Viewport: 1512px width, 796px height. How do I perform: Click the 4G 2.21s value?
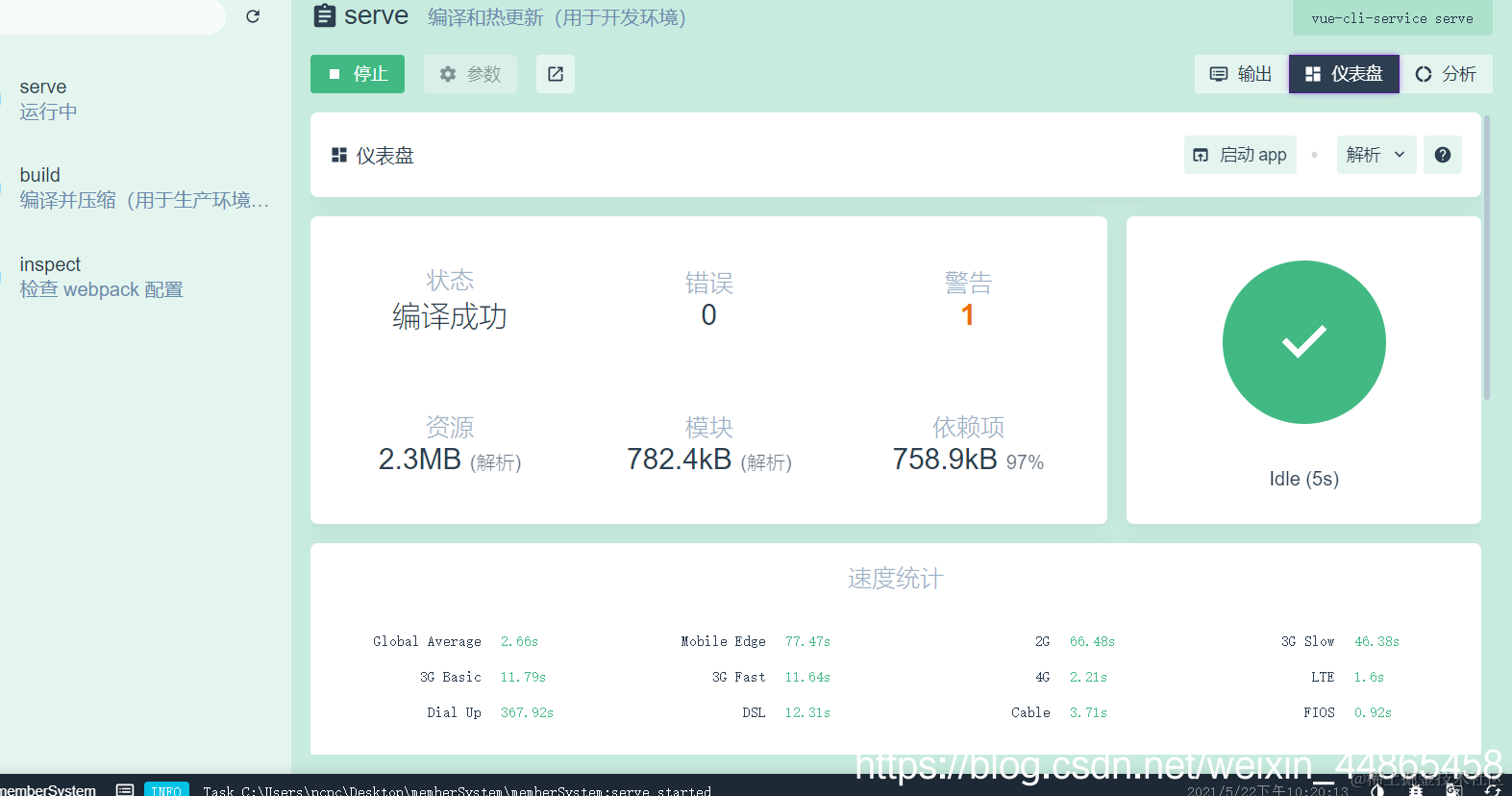tap(1088, 677)
